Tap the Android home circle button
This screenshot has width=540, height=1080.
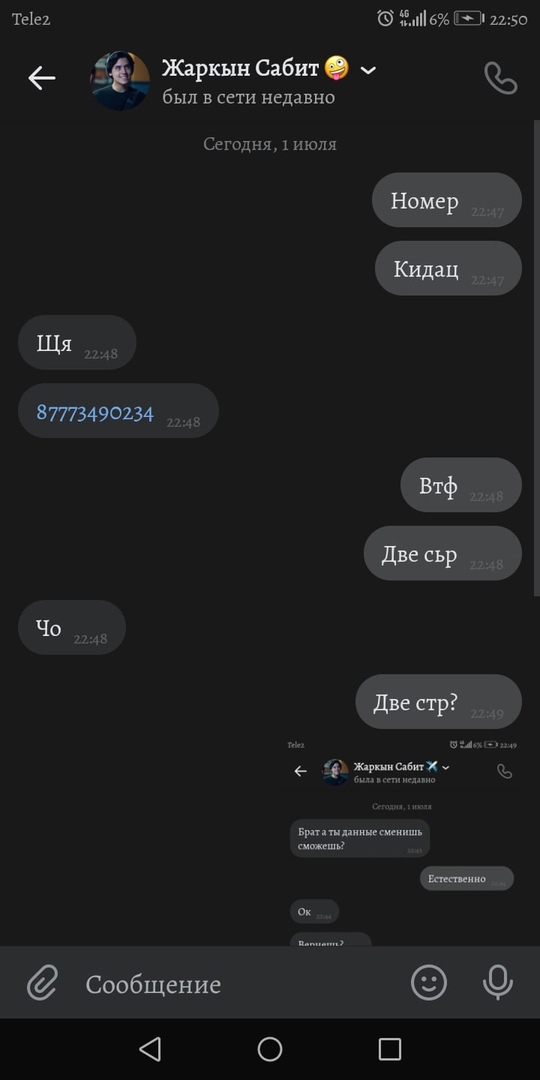click(x=270, y=1049)
